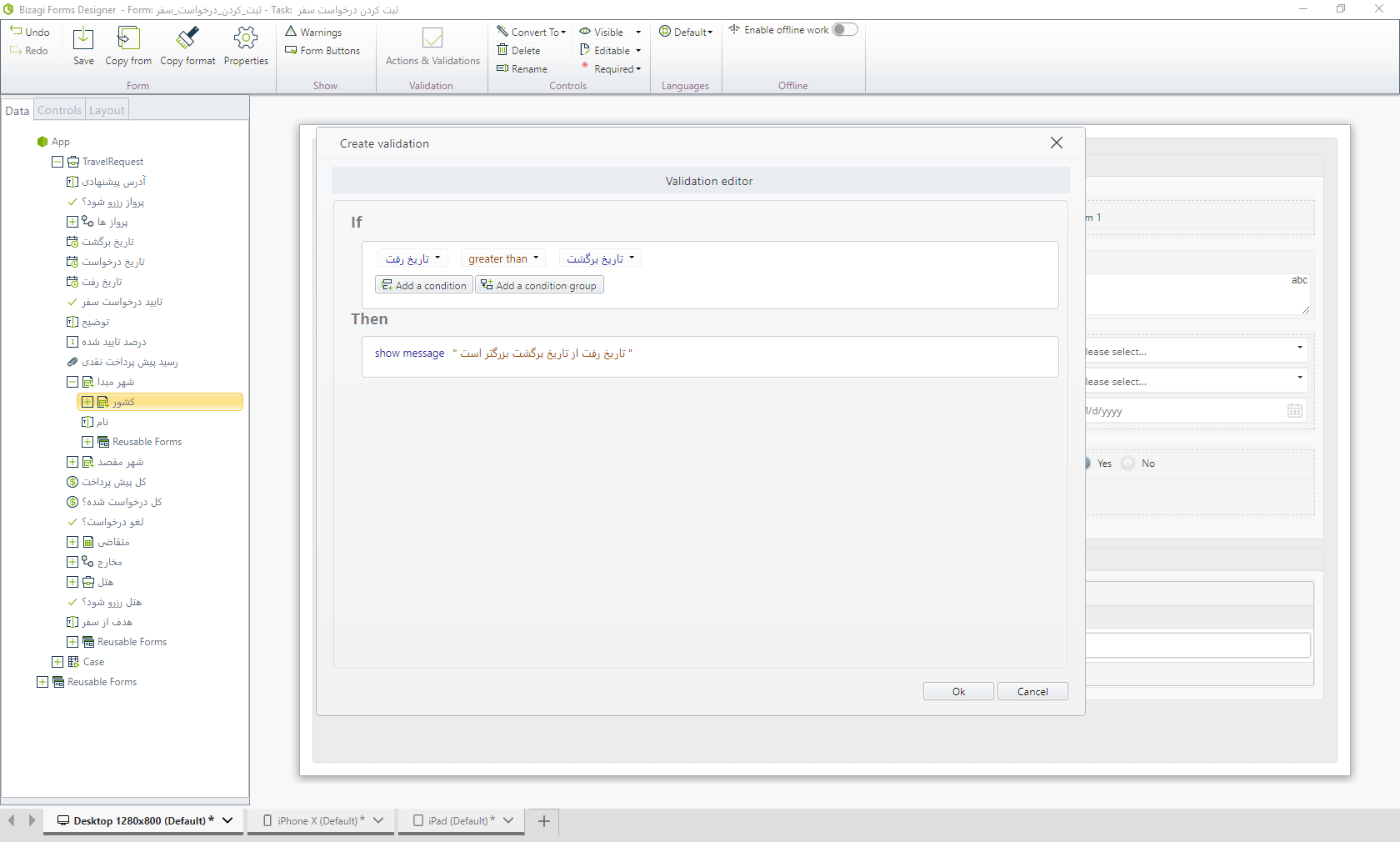Click Add a condition group button
Image resolution: width=1400 pixels, height=842 pixels.
[539, 285]
